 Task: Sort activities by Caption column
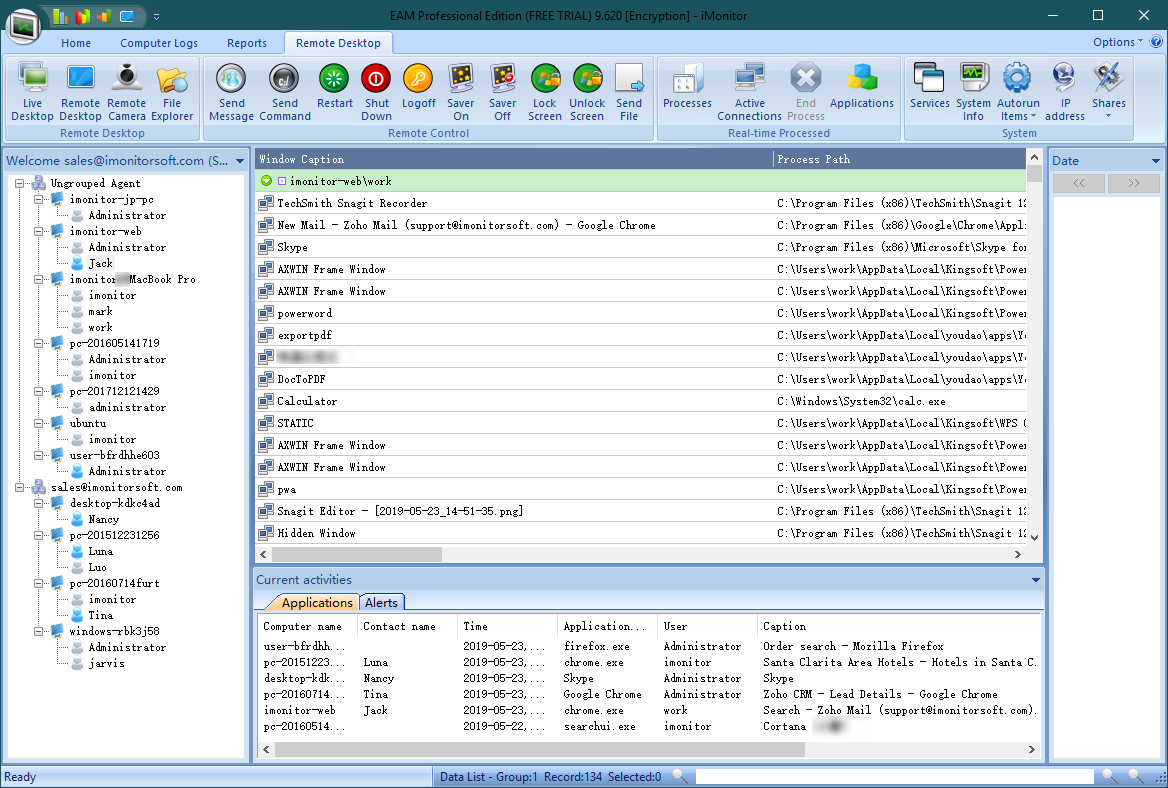(898, 626)
